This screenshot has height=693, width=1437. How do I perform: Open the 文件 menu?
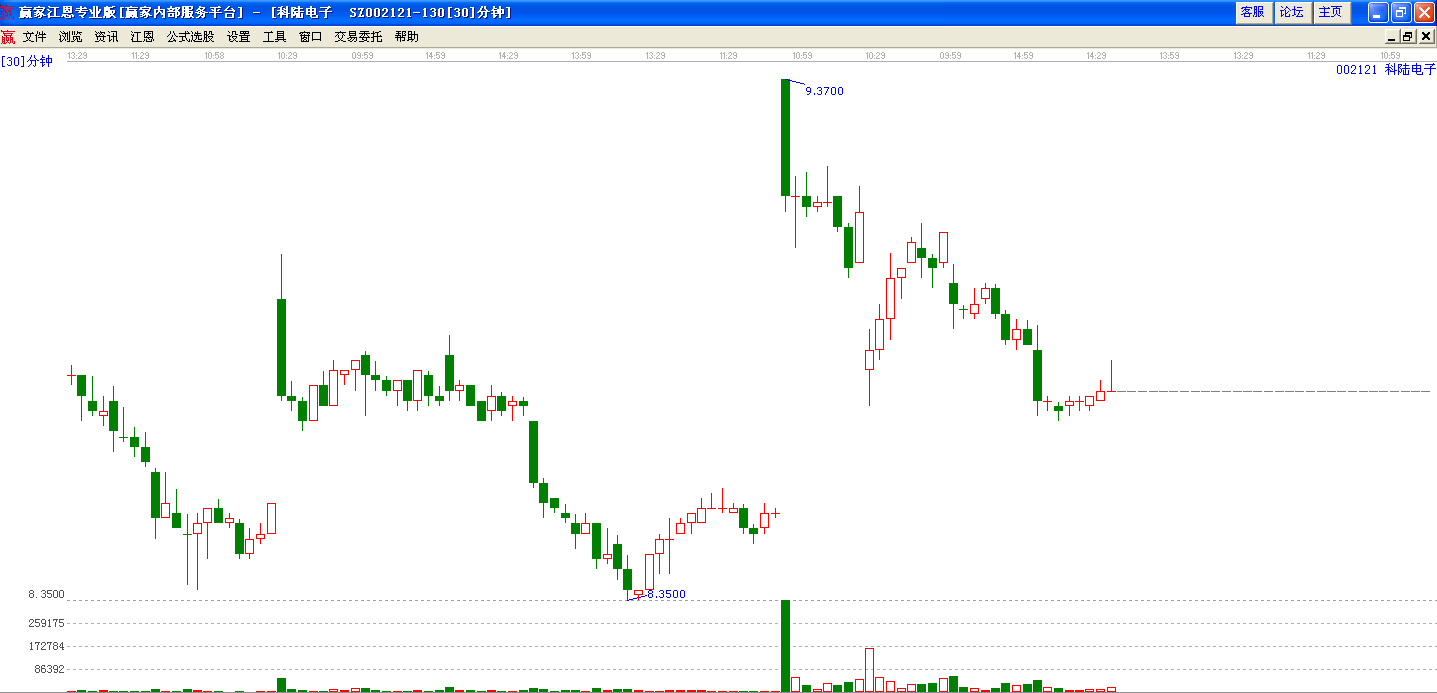click(x=35, y=37)
